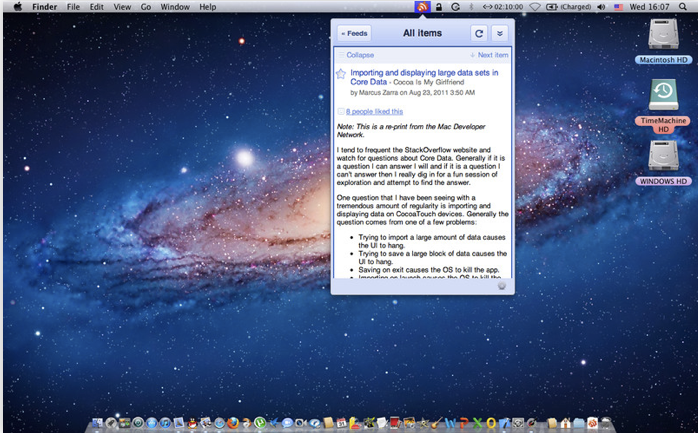Launch iTunes from the Dock
The width and height of the screenshot is (698, 433).
click(165, 423)
